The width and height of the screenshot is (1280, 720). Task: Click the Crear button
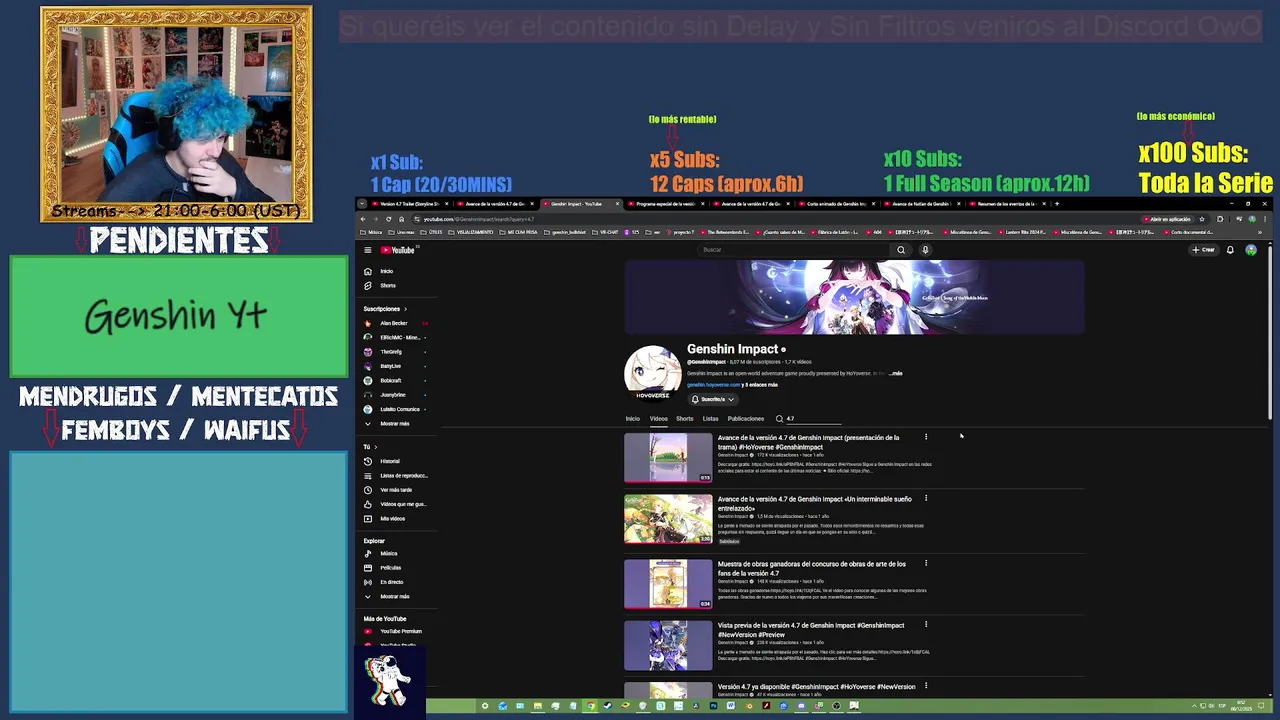(1203, 250)
